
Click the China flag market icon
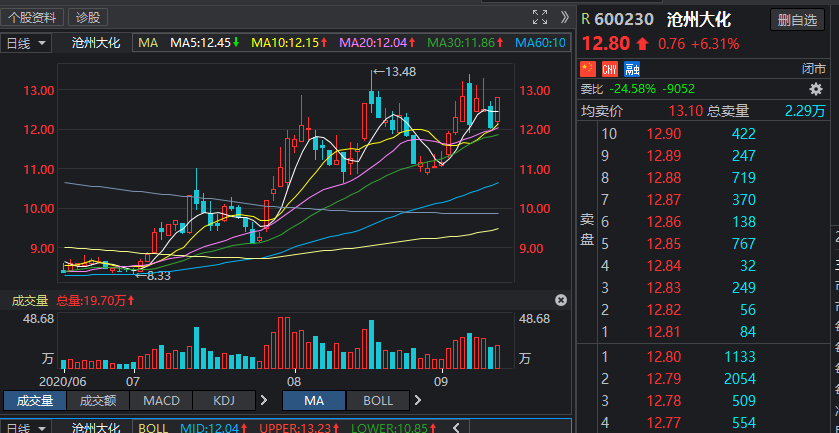[x=588, y=68]
